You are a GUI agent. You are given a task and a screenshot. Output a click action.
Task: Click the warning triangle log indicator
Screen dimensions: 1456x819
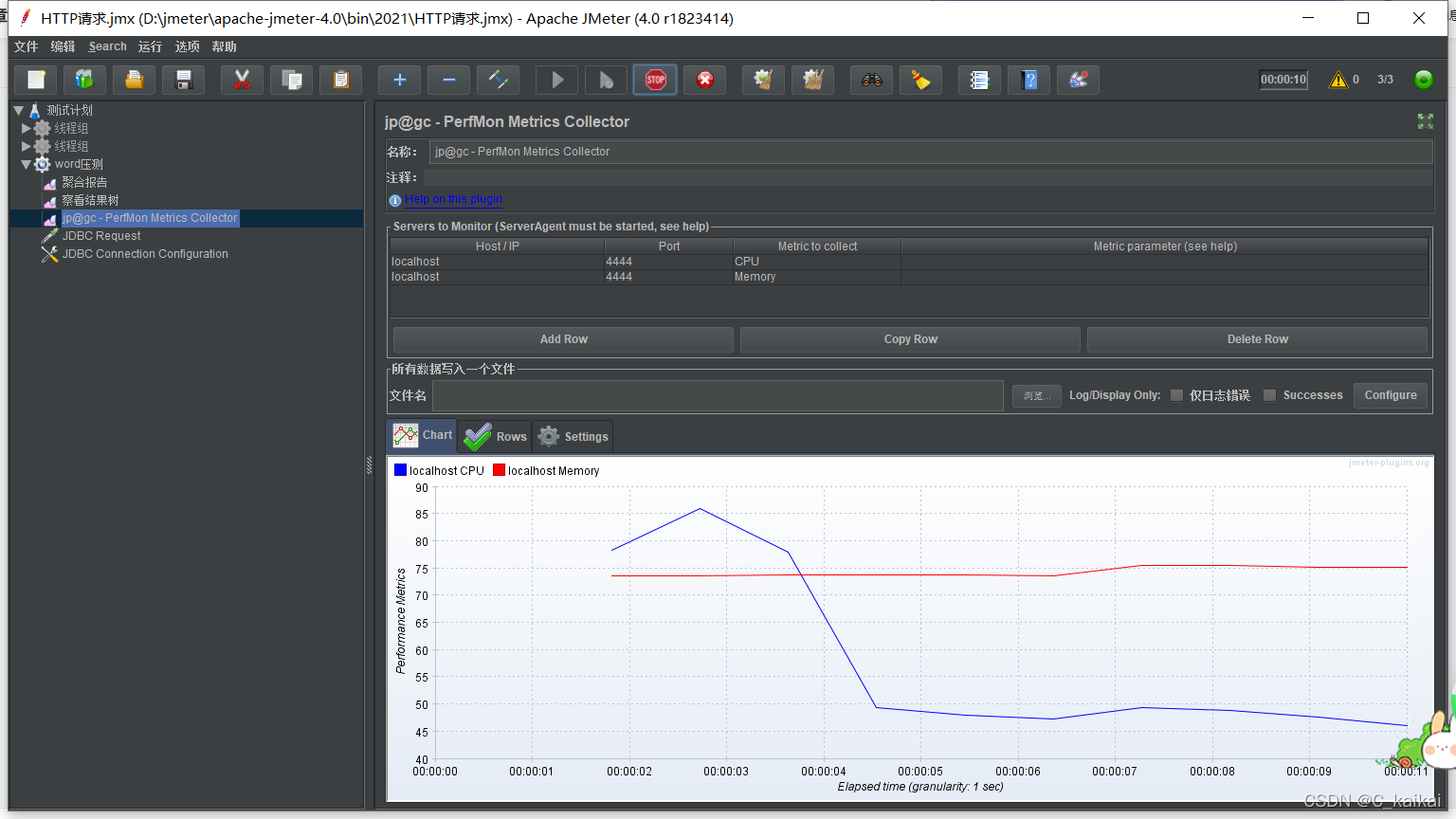pos(1338,80)
